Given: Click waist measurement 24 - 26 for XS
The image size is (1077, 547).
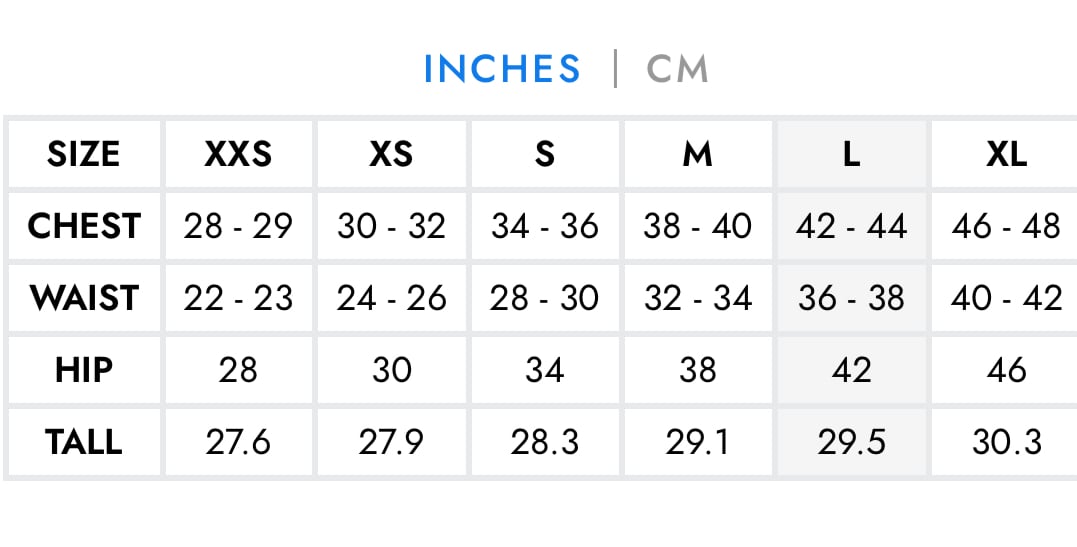Looking at the screenshot, I should coord(391,298).
